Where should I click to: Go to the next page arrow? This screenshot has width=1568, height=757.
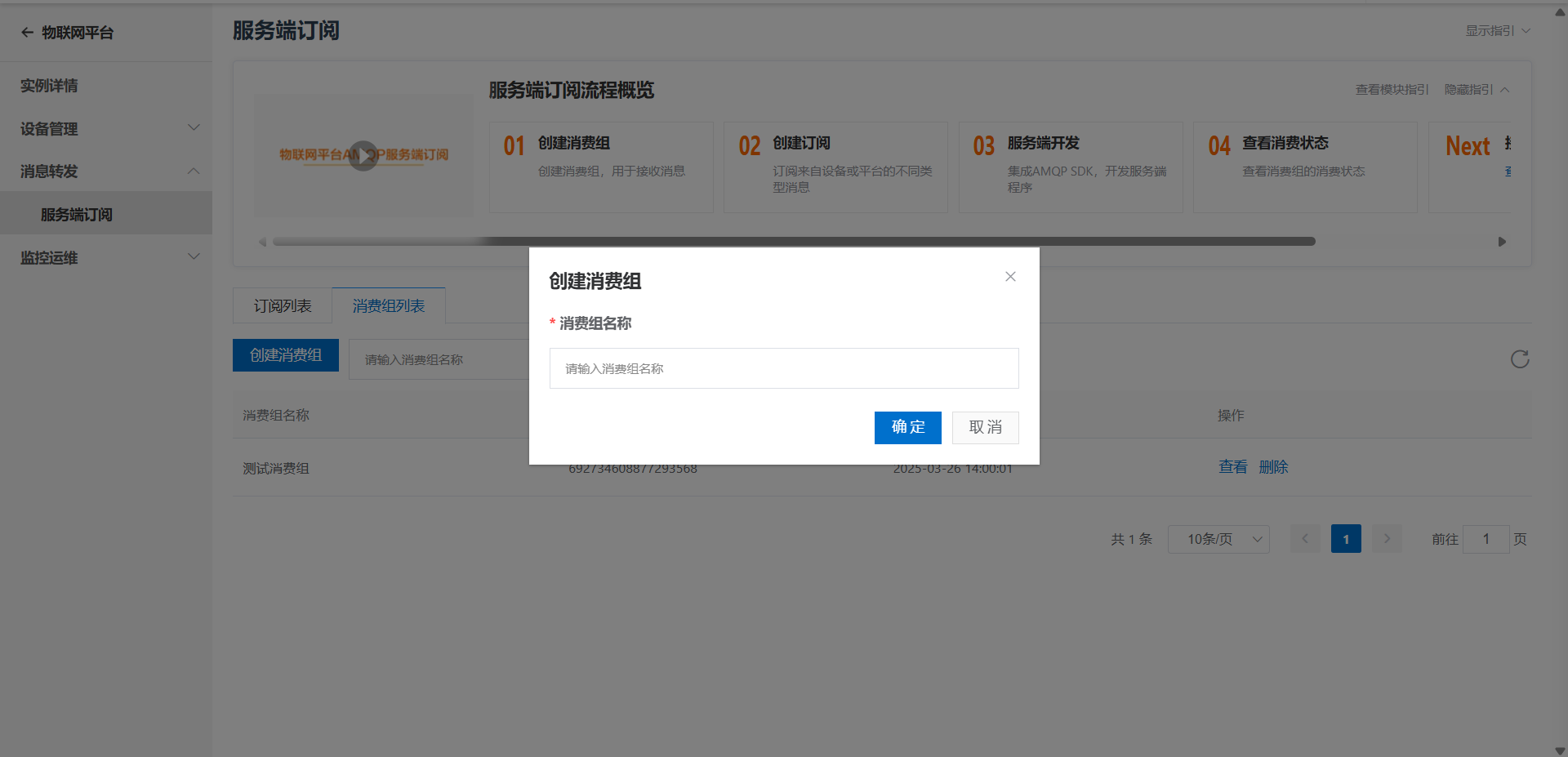pos(1387,539)
